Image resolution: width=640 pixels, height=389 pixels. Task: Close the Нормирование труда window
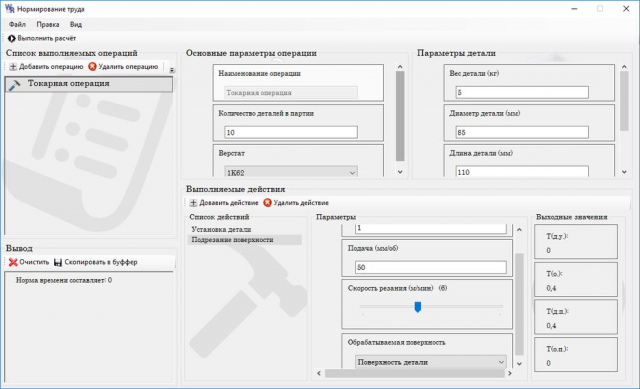tap(626, 9)
